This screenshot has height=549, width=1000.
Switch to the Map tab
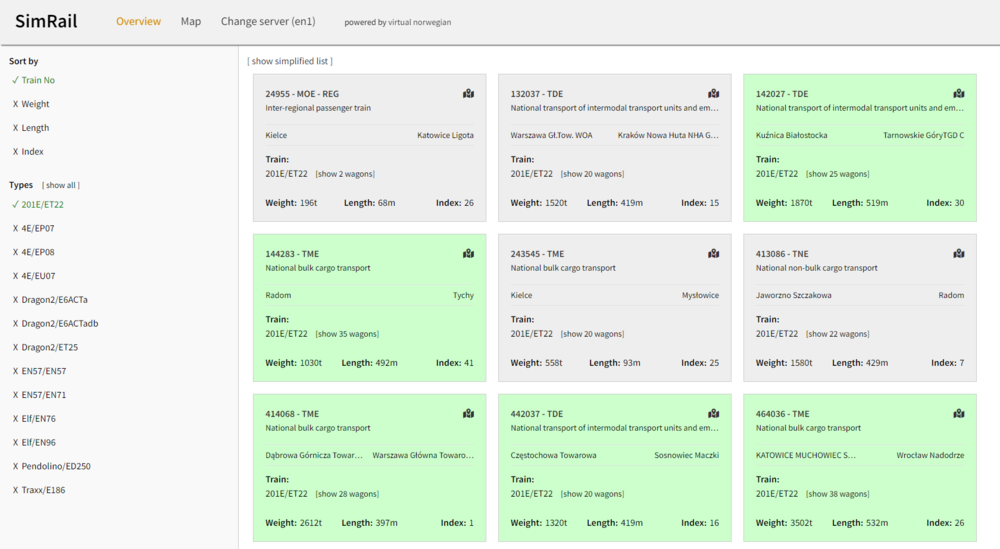pyautogui.click(x=190, y=22)
